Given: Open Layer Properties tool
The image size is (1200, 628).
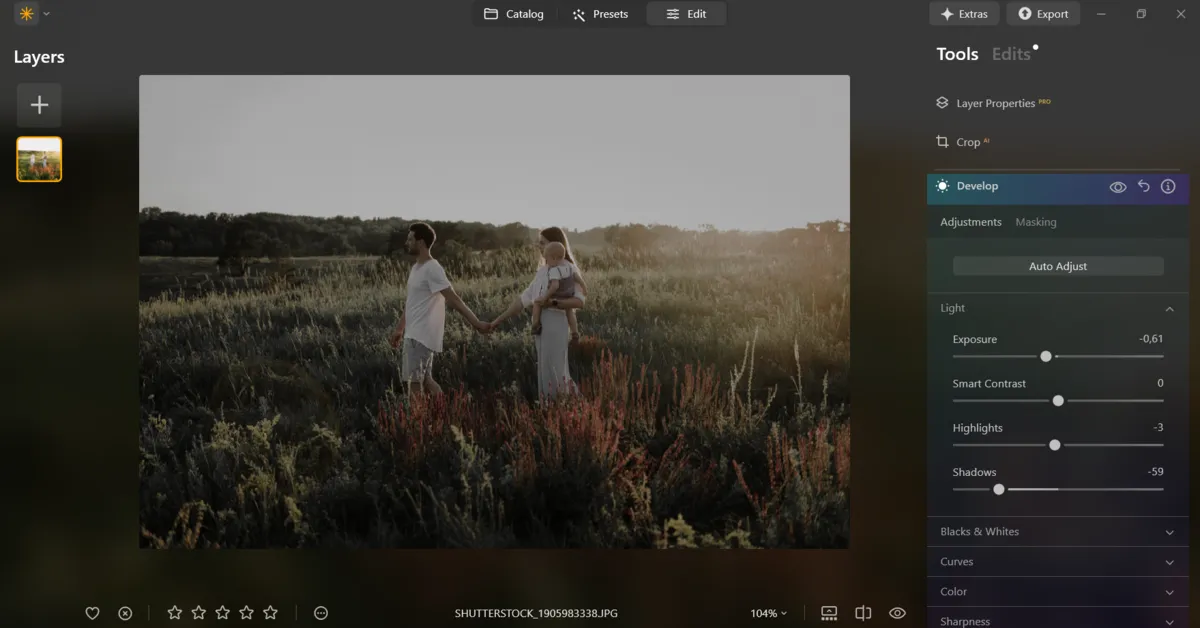Looking at the screenshot, I should 994,103.
